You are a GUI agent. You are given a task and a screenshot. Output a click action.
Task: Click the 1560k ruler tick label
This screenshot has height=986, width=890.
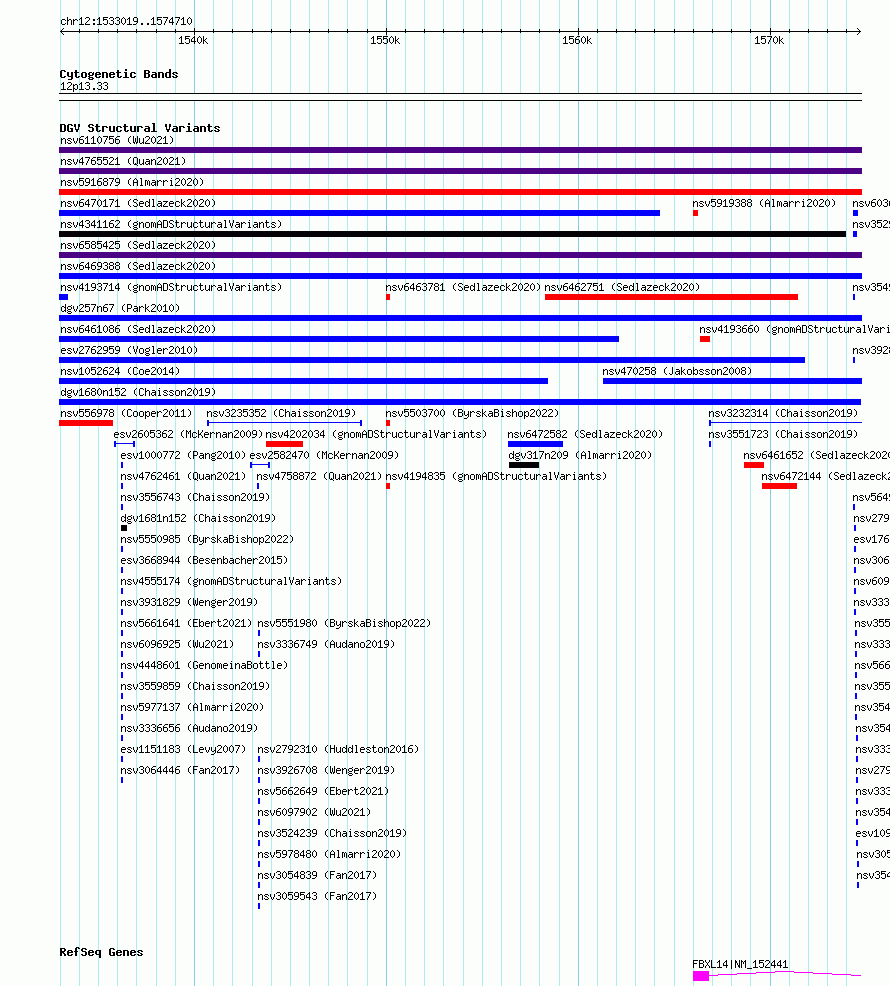[x=577, y=41]
